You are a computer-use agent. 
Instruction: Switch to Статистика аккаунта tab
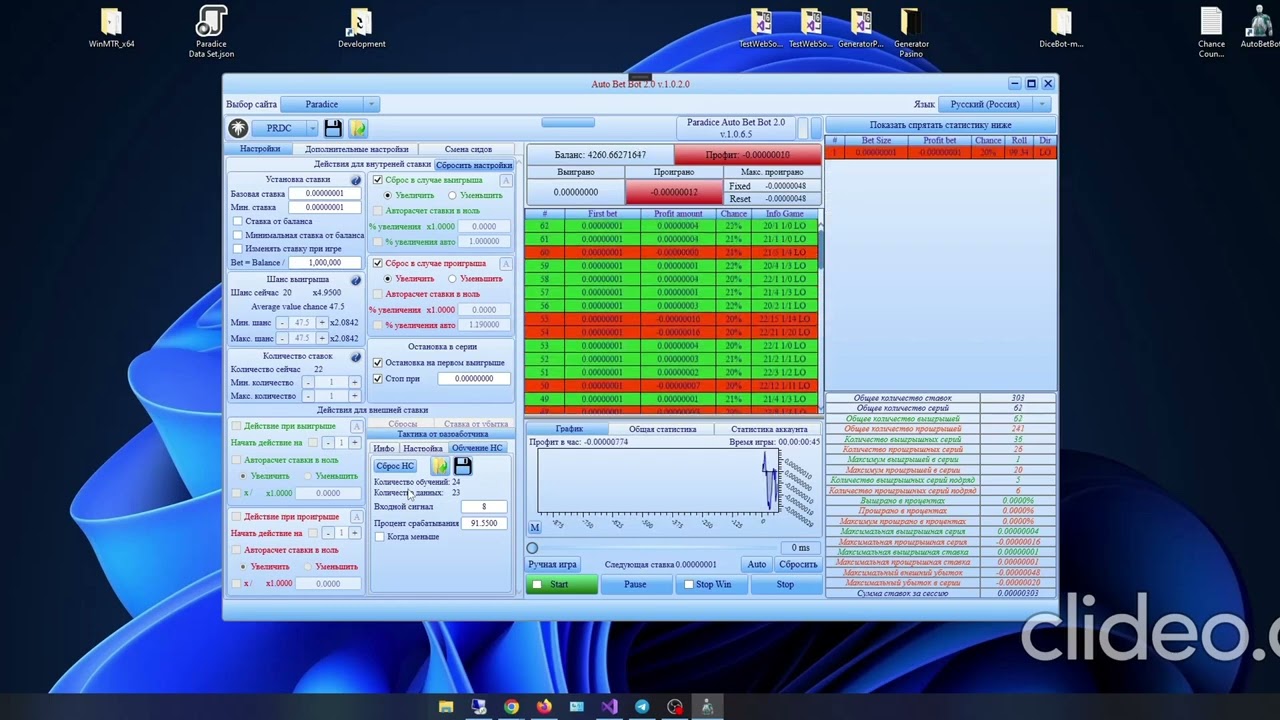click(769, 429)
